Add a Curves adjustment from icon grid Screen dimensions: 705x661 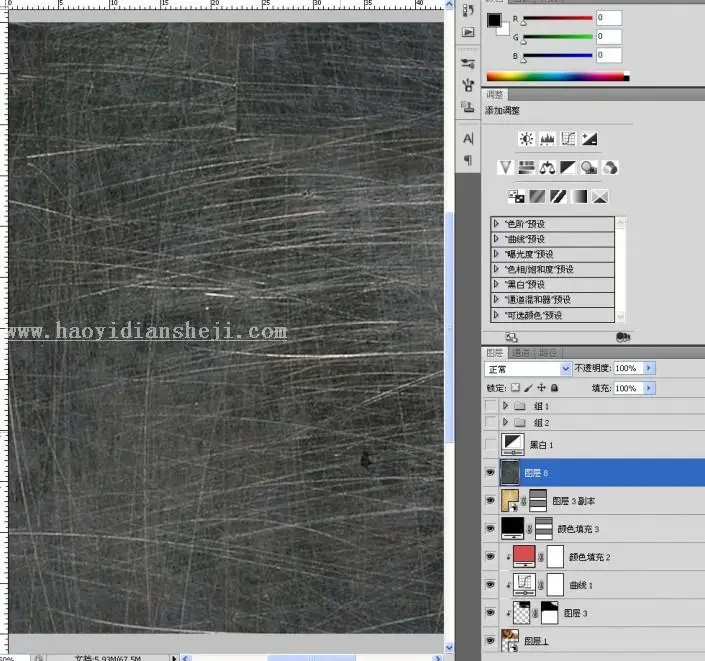pyautogui.click(x=568, y=139)
